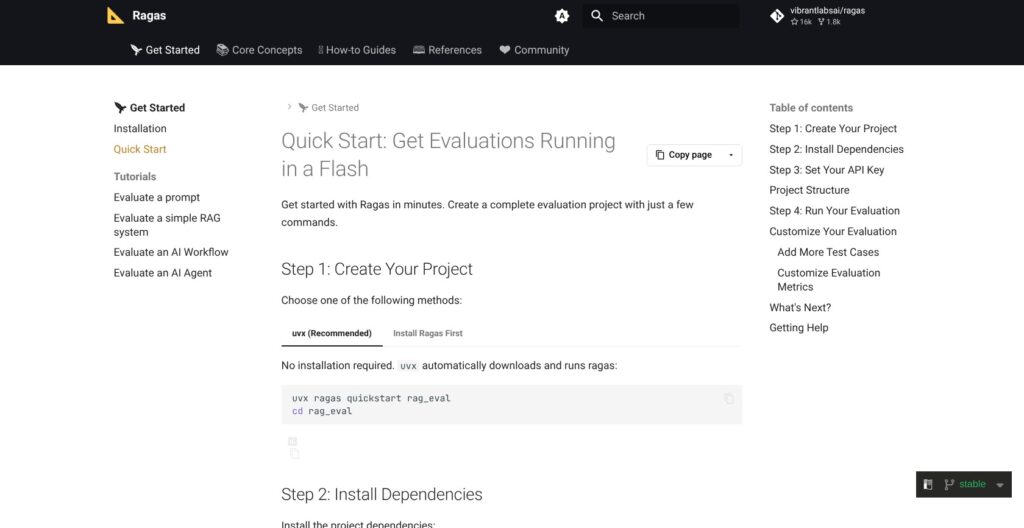This screenshot has height=528, width=1024.
Task: Open the How-to Guides tab
Action: [357, 50]
